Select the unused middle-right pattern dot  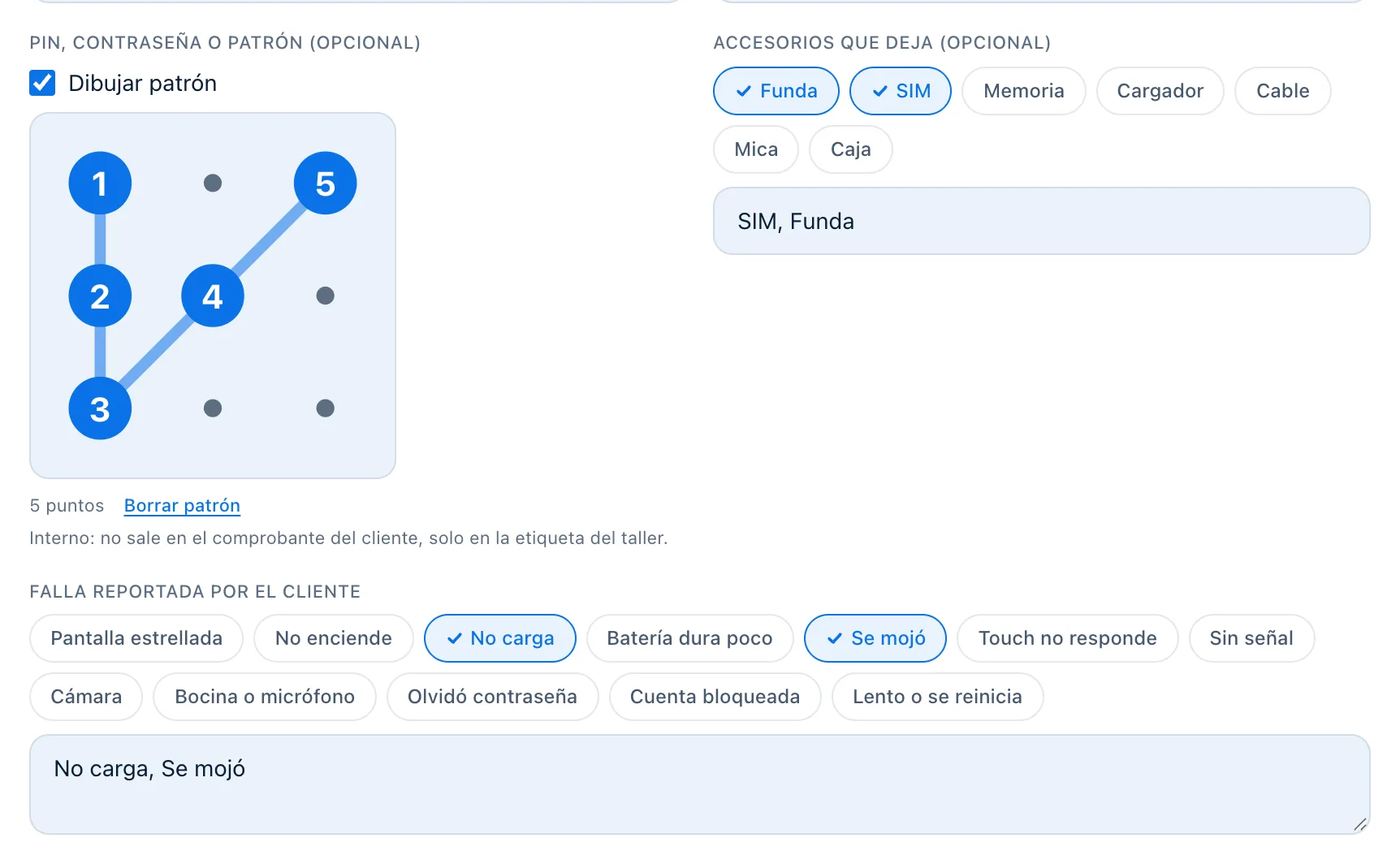325,296
